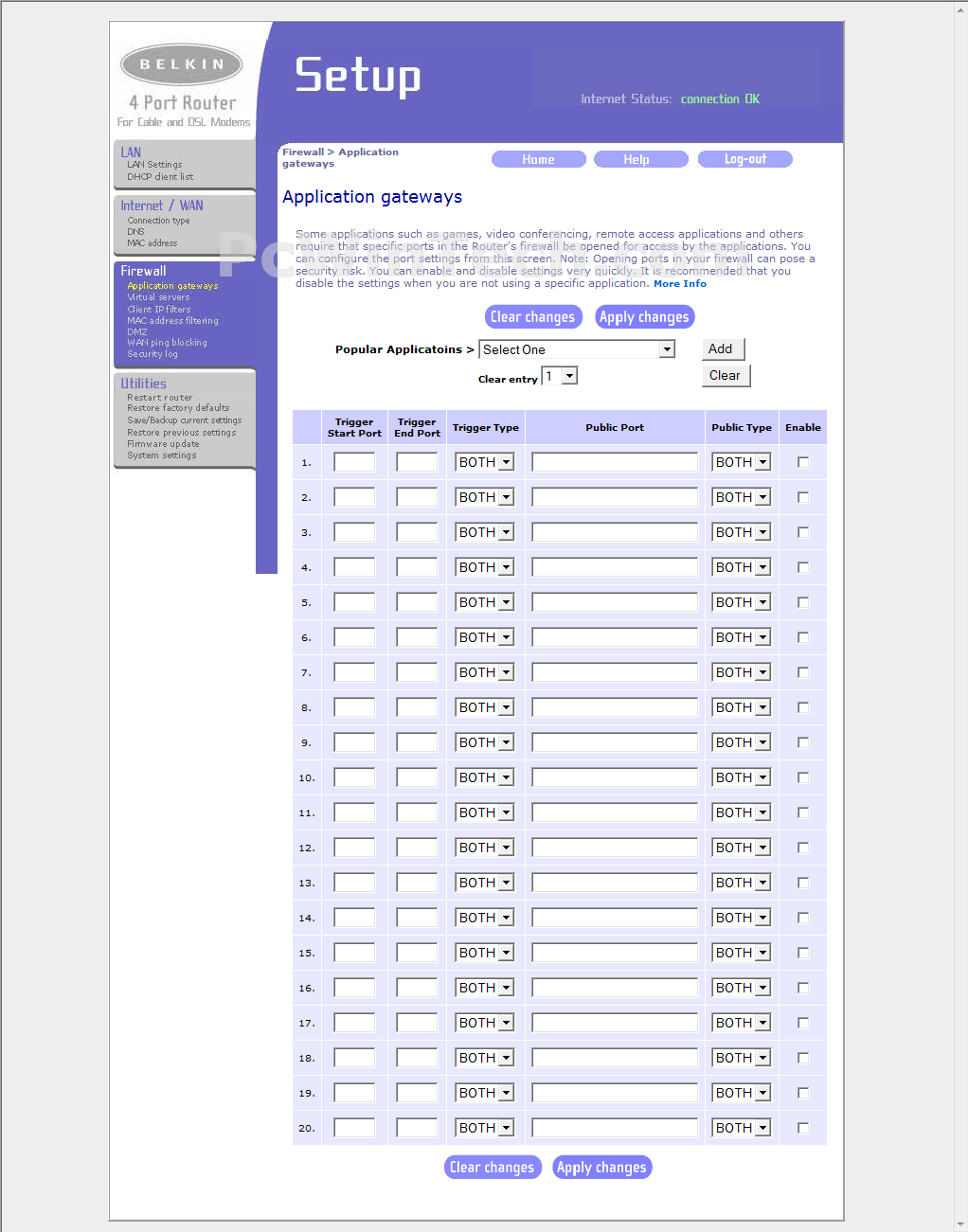Click the Belkin logo
Viewport: 968px width, 1232px height.
pos(182,64)
